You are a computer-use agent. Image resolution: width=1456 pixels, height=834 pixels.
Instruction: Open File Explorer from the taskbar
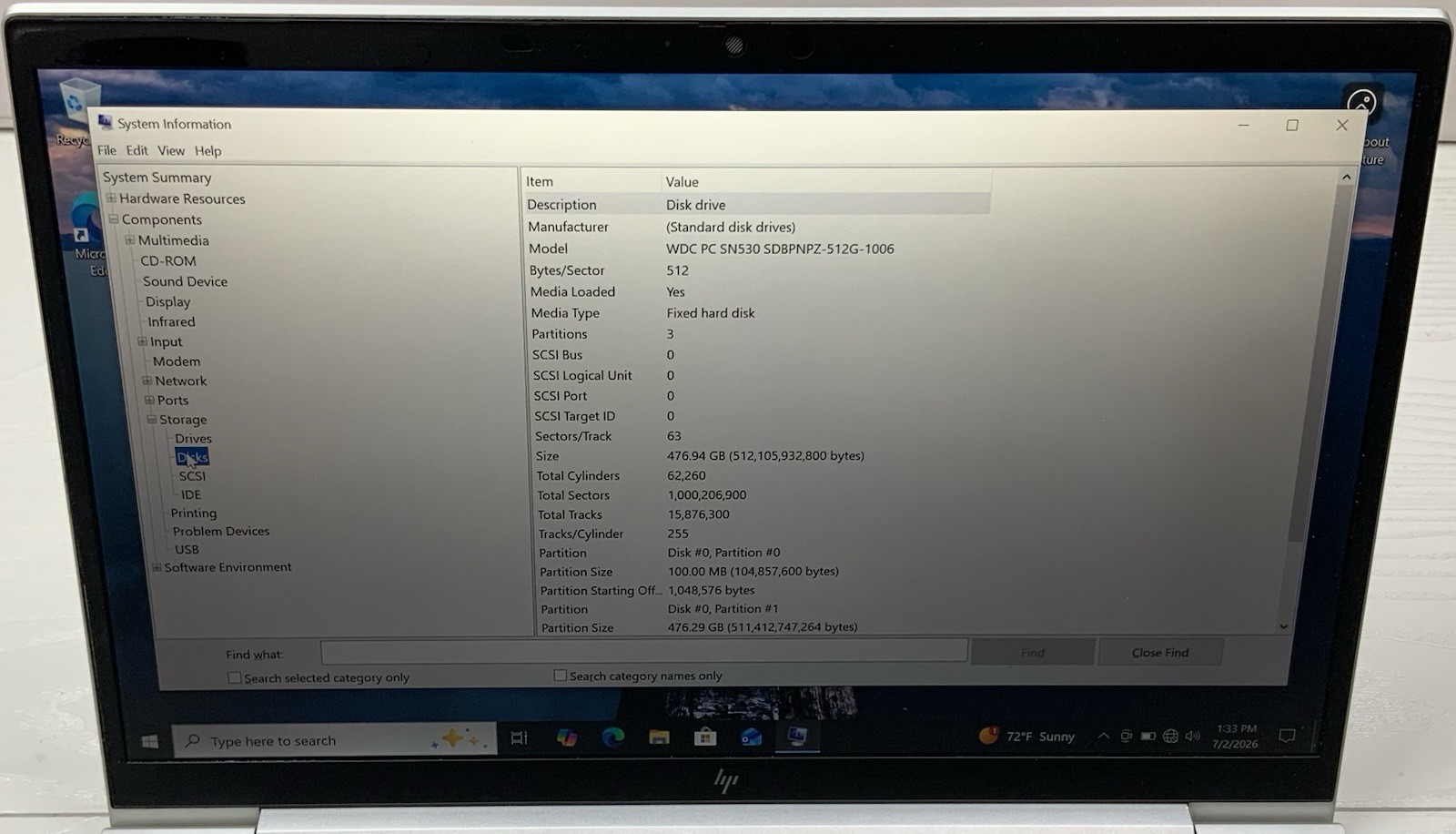tap(659, 737)
